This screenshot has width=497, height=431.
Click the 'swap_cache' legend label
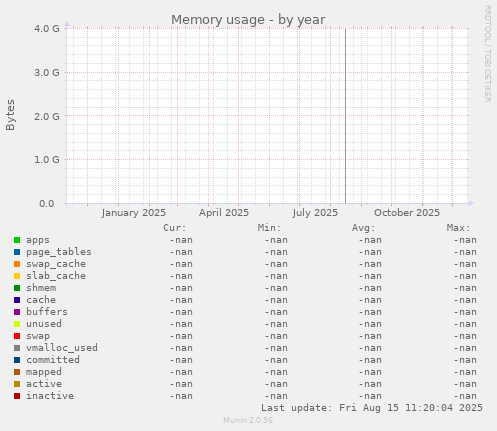point(56,264)
